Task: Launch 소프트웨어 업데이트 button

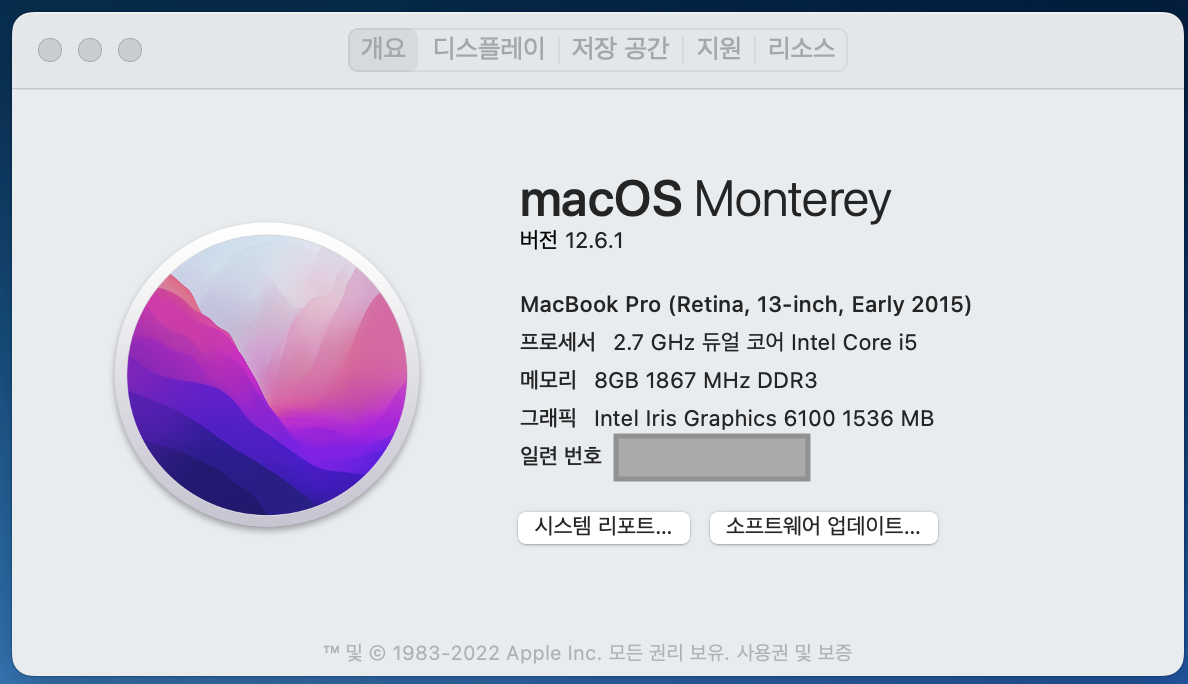Action: (x=824, y=527)
